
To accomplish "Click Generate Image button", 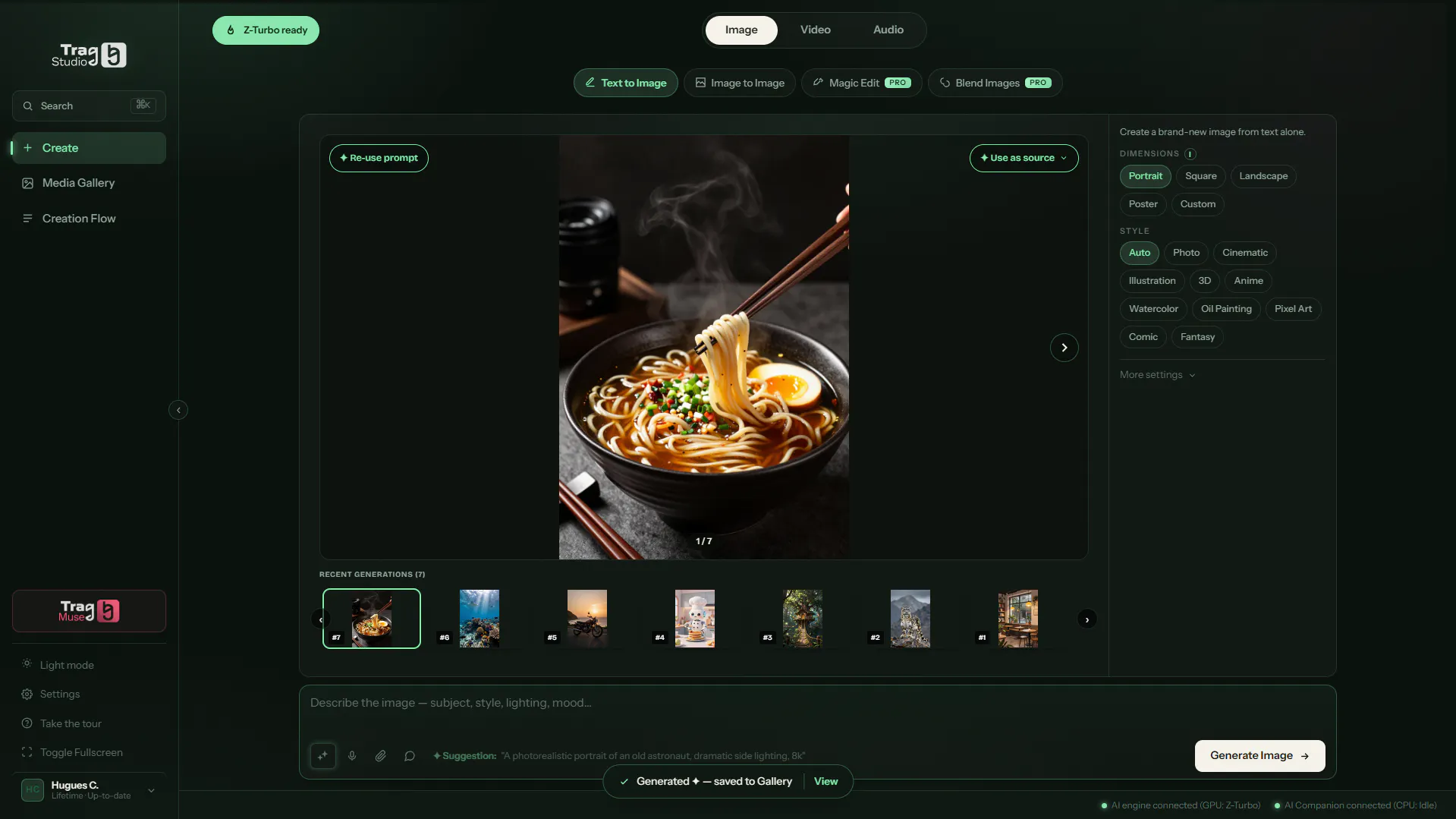I will [x=1260, y=756].
